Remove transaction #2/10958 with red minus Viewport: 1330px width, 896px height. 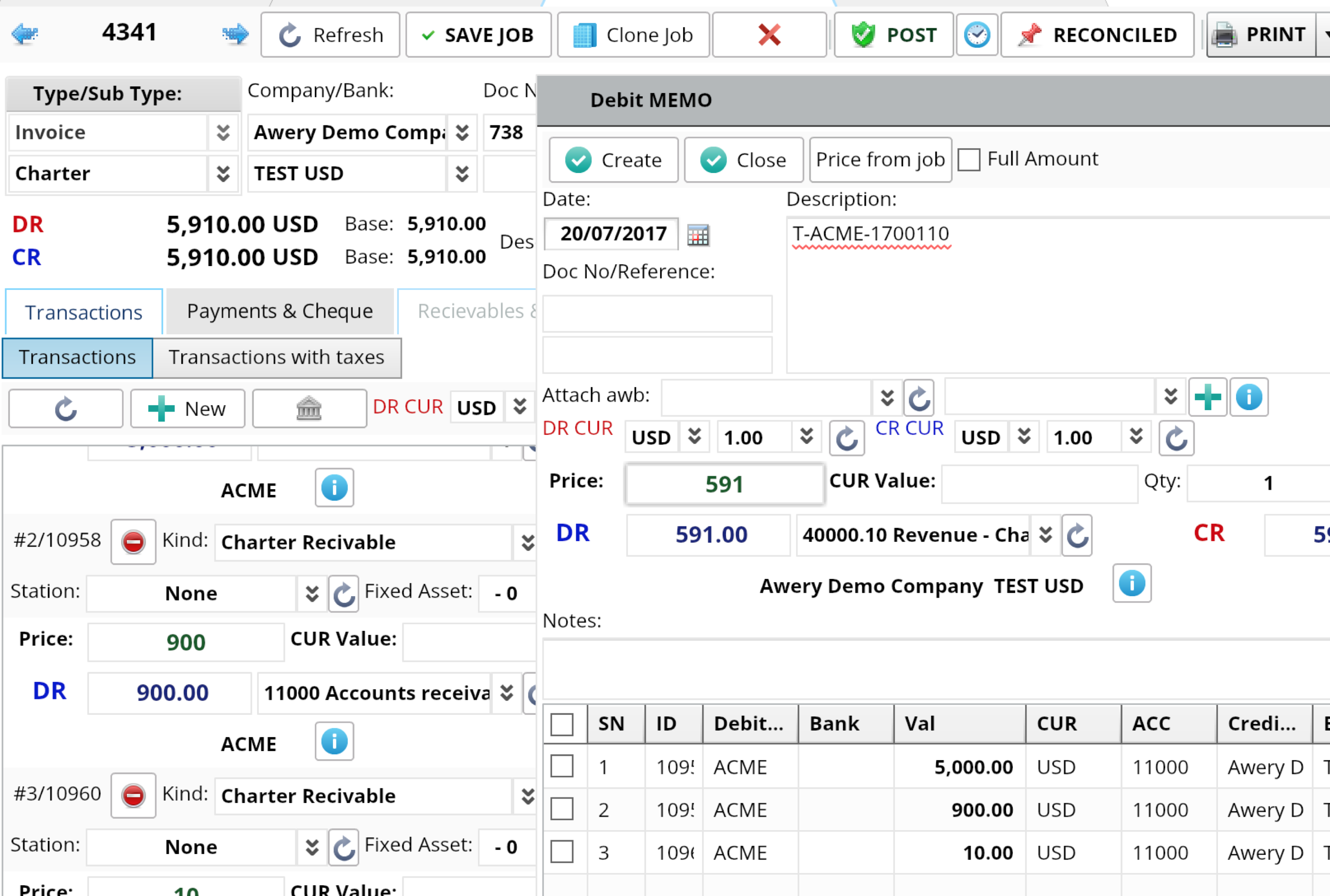pyautogui.click(x=133, y=542)
